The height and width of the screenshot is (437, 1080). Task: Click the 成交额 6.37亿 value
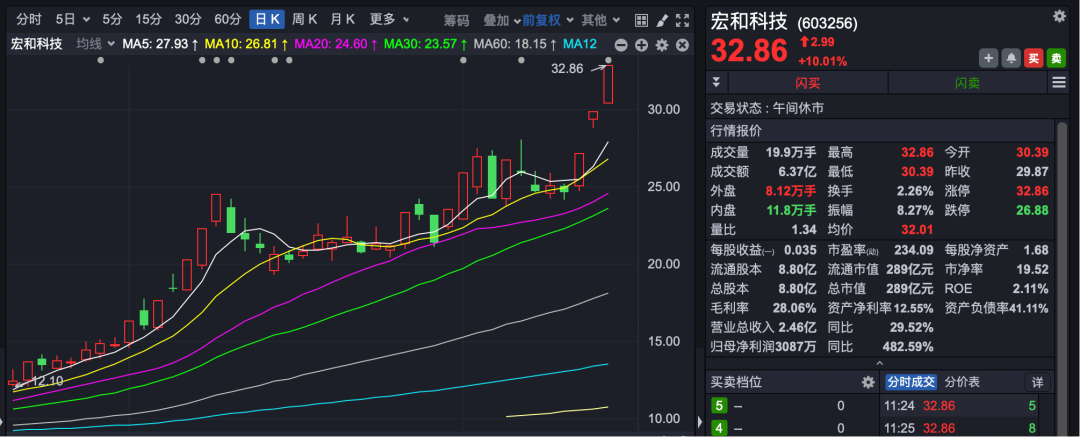pos(796,172)
